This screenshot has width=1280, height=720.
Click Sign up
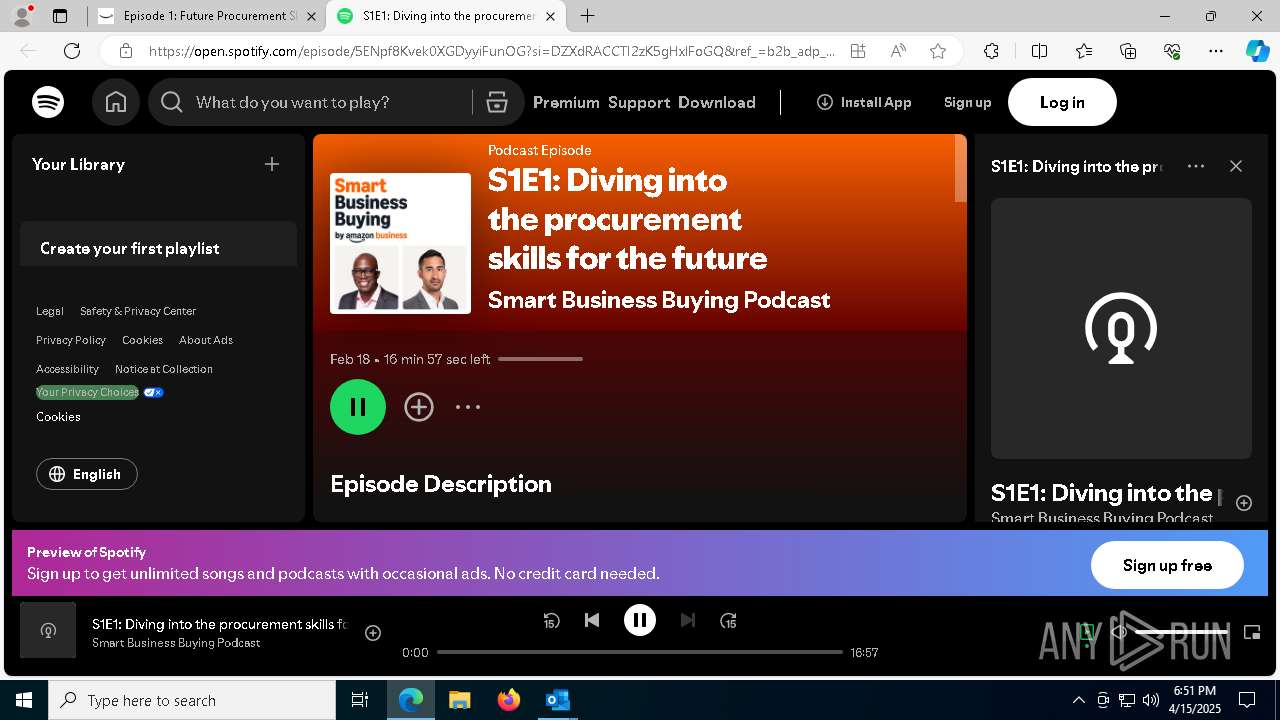coord(967,102)
